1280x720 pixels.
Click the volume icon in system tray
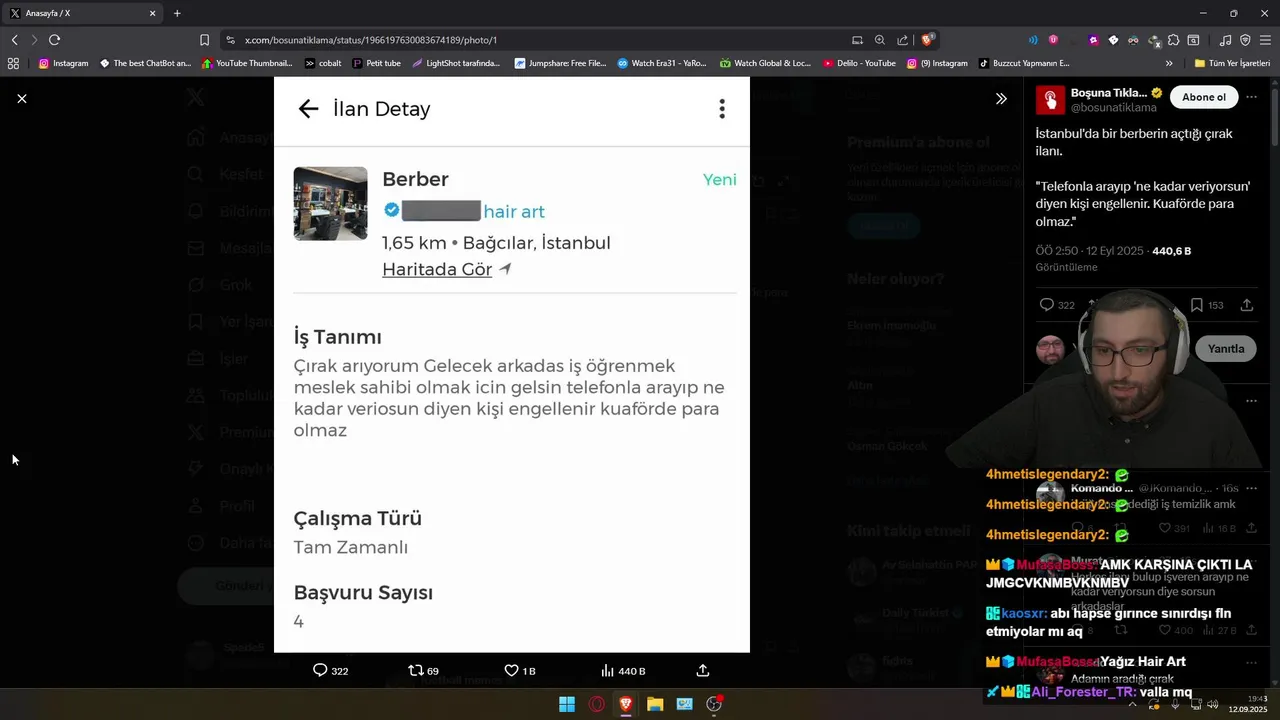[1211, 704]
